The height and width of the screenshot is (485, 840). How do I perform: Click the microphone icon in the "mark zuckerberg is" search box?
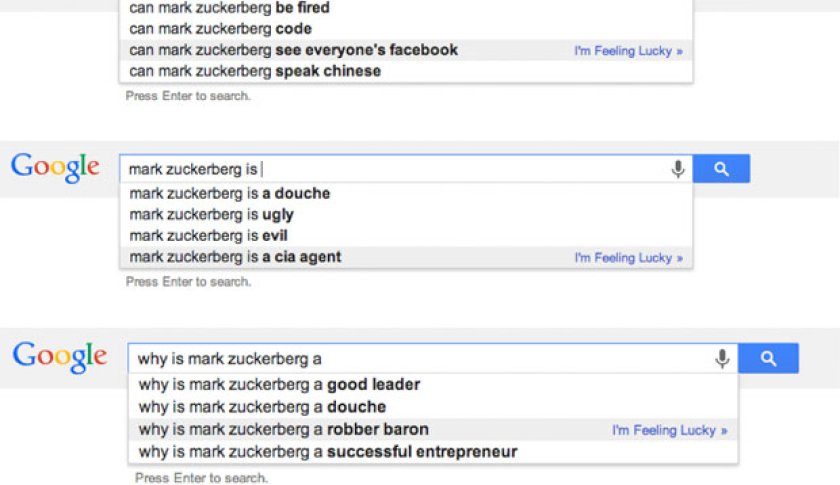pyautogui.click(x=678, y=170)
